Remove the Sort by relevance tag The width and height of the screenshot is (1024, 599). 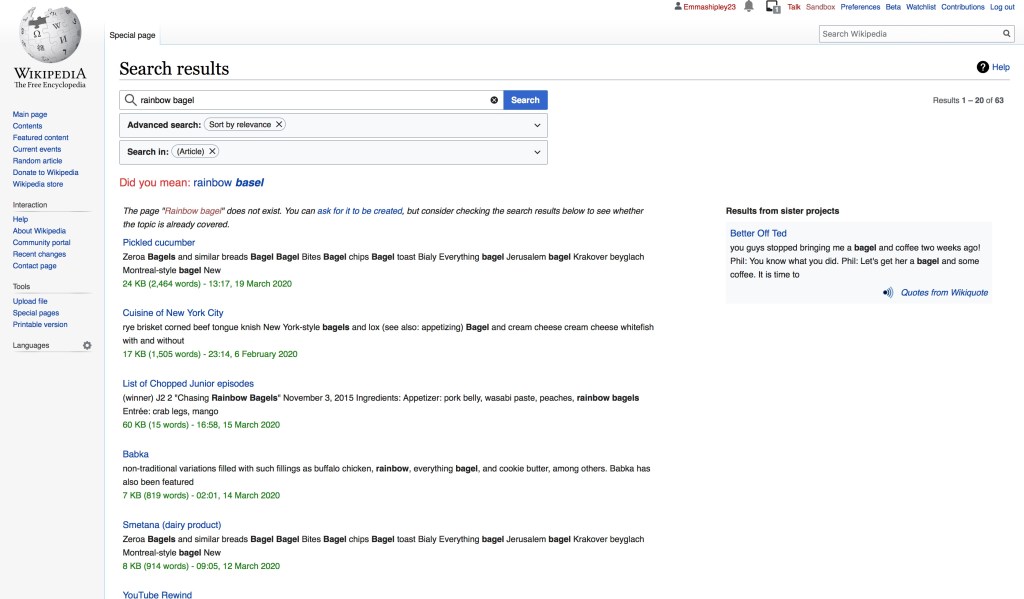279,125
